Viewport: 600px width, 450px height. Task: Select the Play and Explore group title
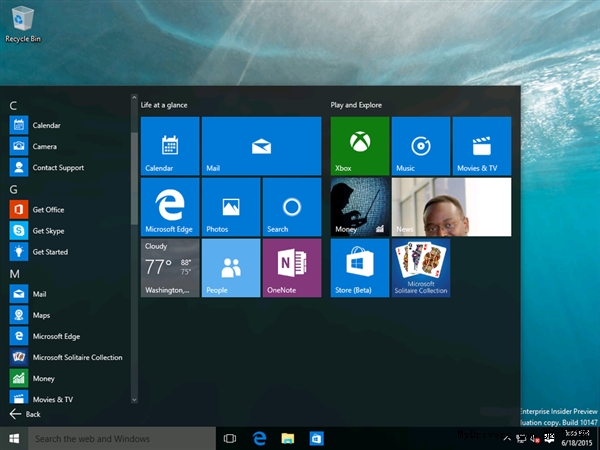coord(356,105)
